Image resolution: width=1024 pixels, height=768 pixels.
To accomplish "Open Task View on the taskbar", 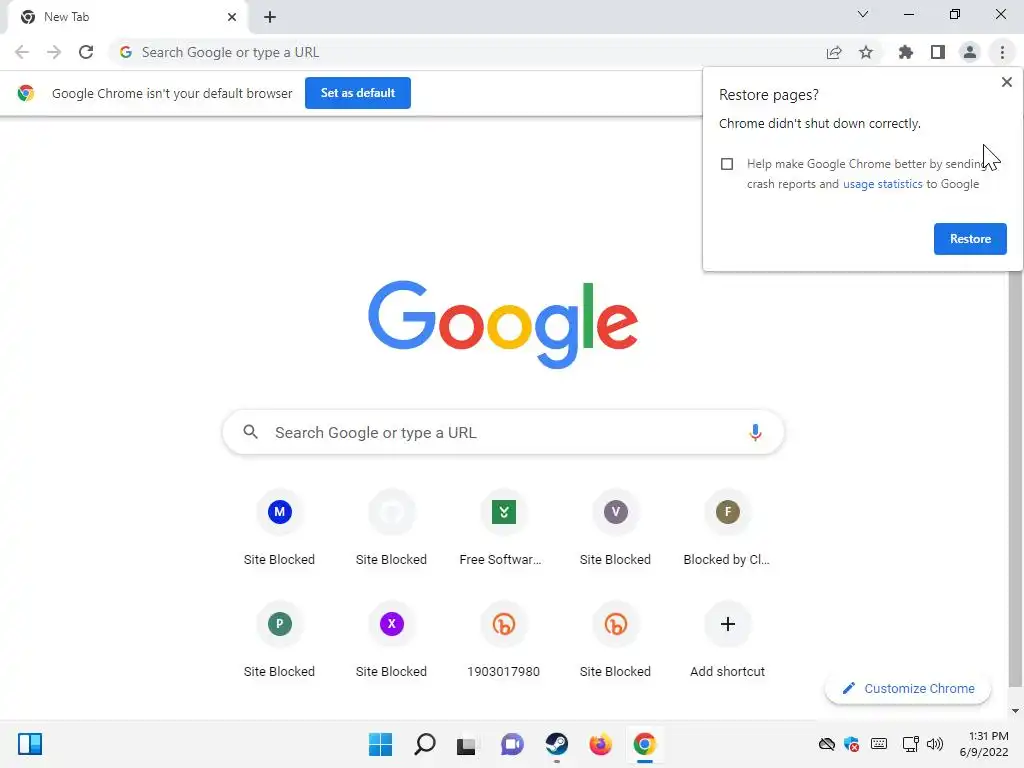I will (x=466, y=744).
